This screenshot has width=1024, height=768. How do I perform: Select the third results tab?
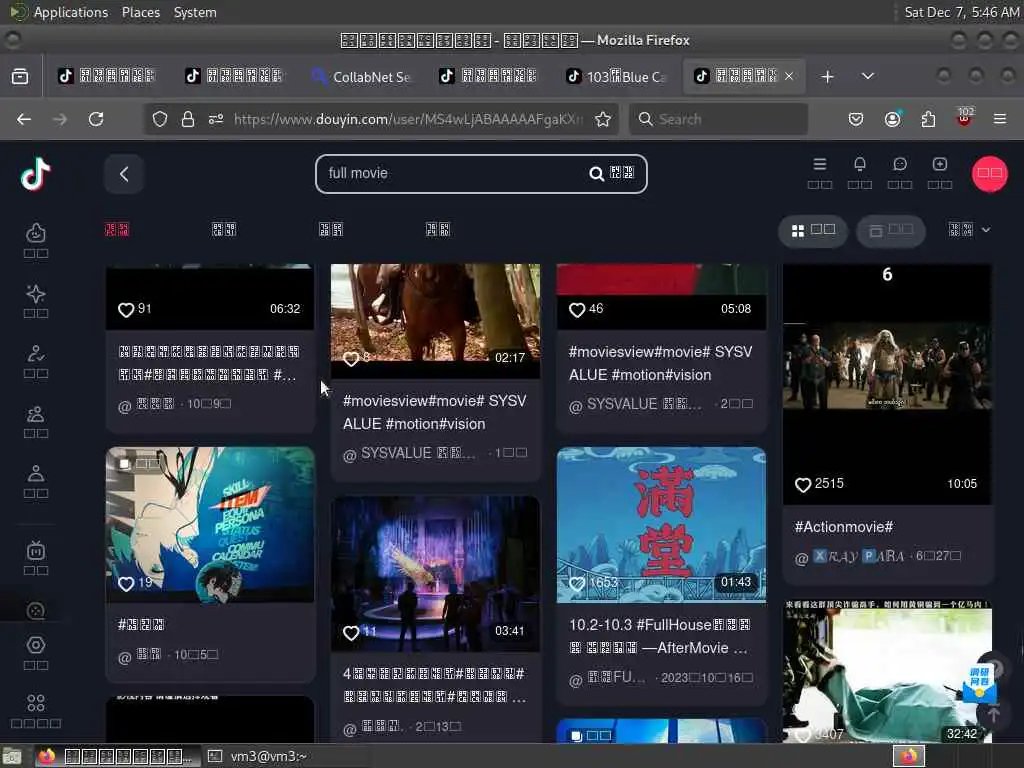pos(330,229)
